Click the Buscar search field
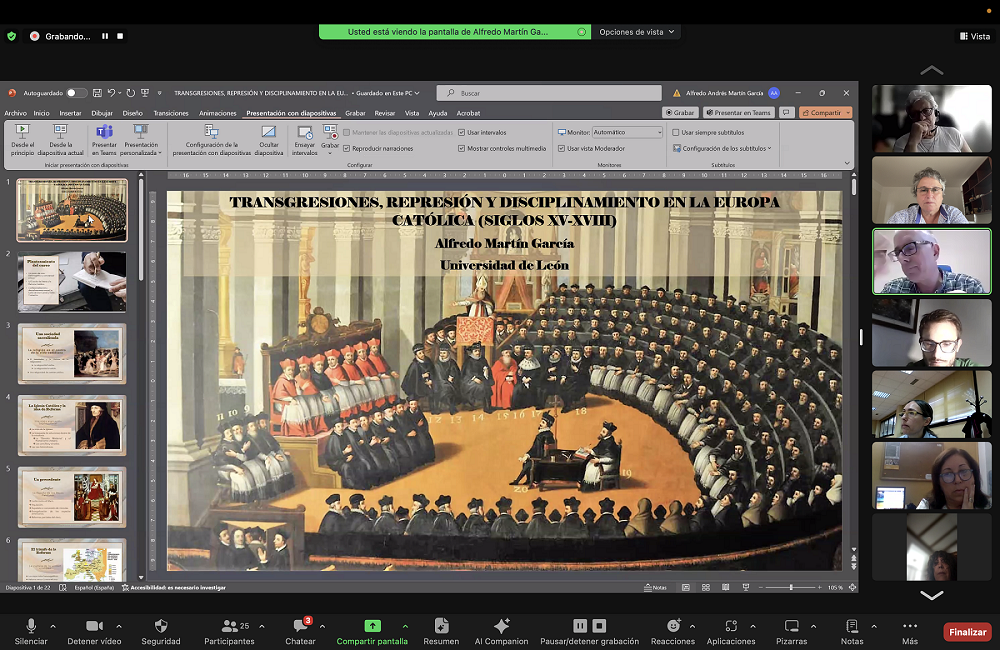Screen dimensions: 1000x650 pyautogui.click(x=549, y=93)
